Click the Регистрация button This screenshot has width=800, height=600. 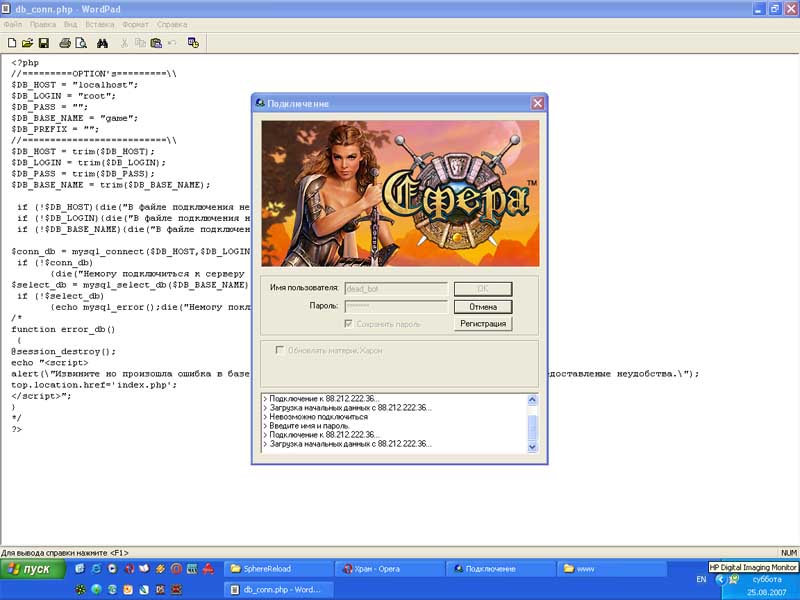click(483, 323)
